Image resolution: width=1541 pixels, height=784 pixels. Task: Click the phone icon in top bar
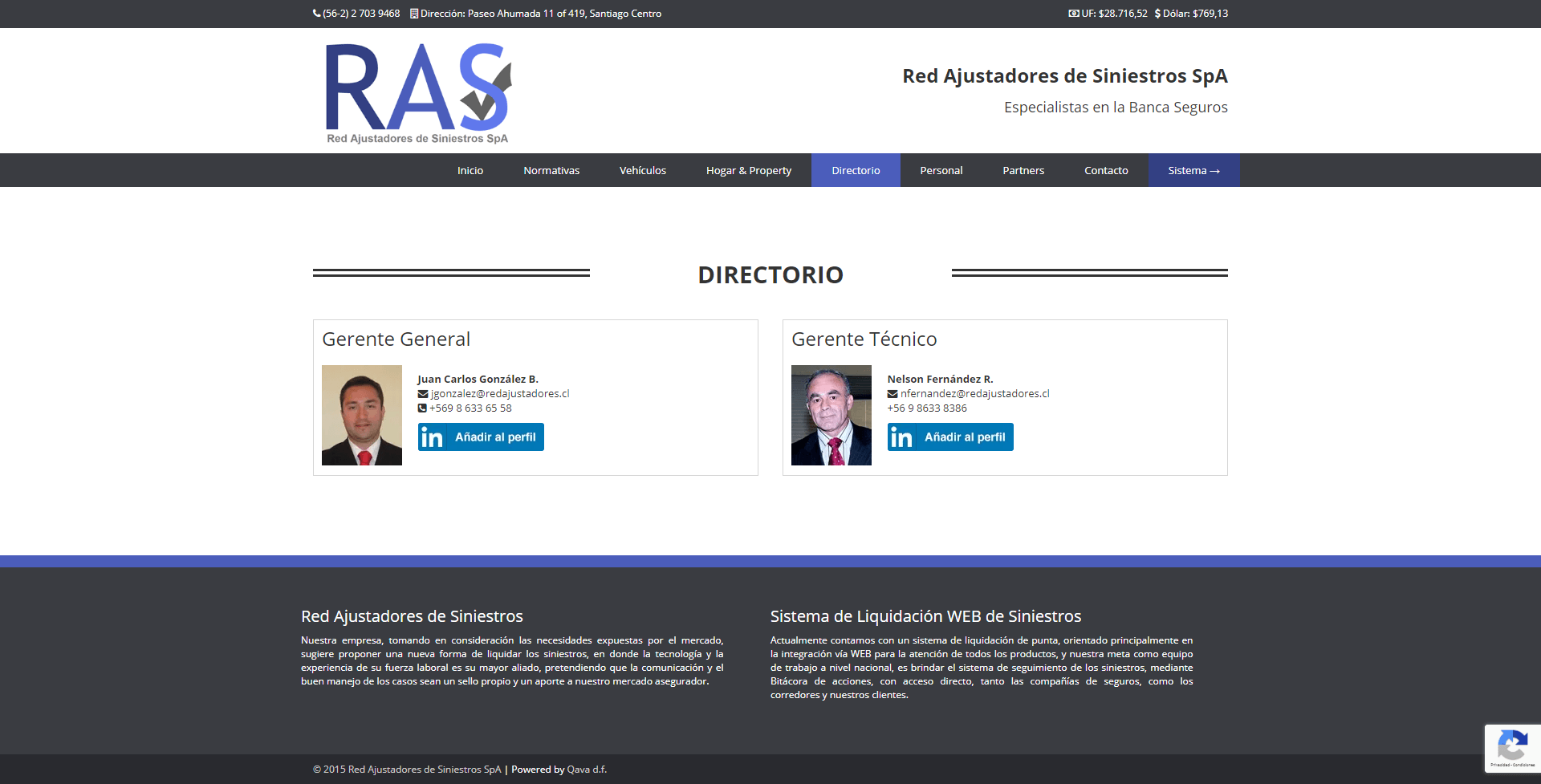click(316, 14)
